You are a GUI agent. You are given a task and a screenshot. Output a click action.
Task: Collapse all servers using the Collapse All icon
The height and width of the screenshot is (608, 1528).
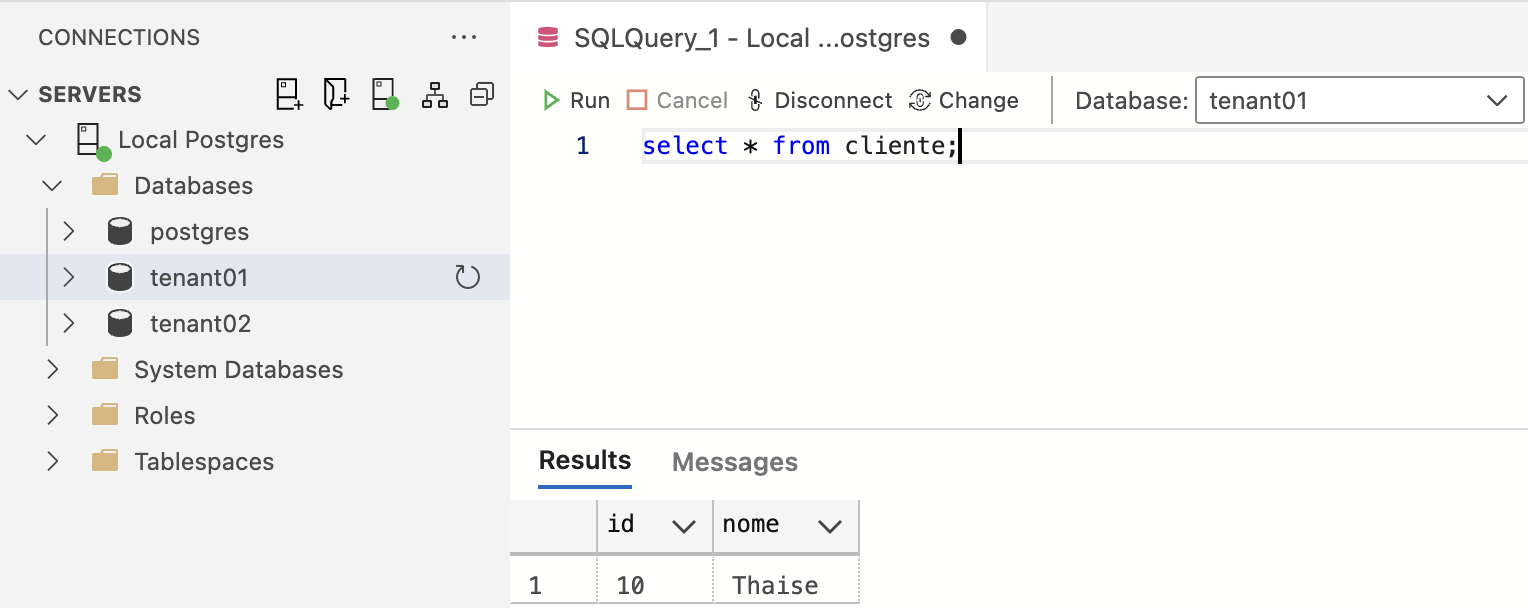[x=483, y=95]
